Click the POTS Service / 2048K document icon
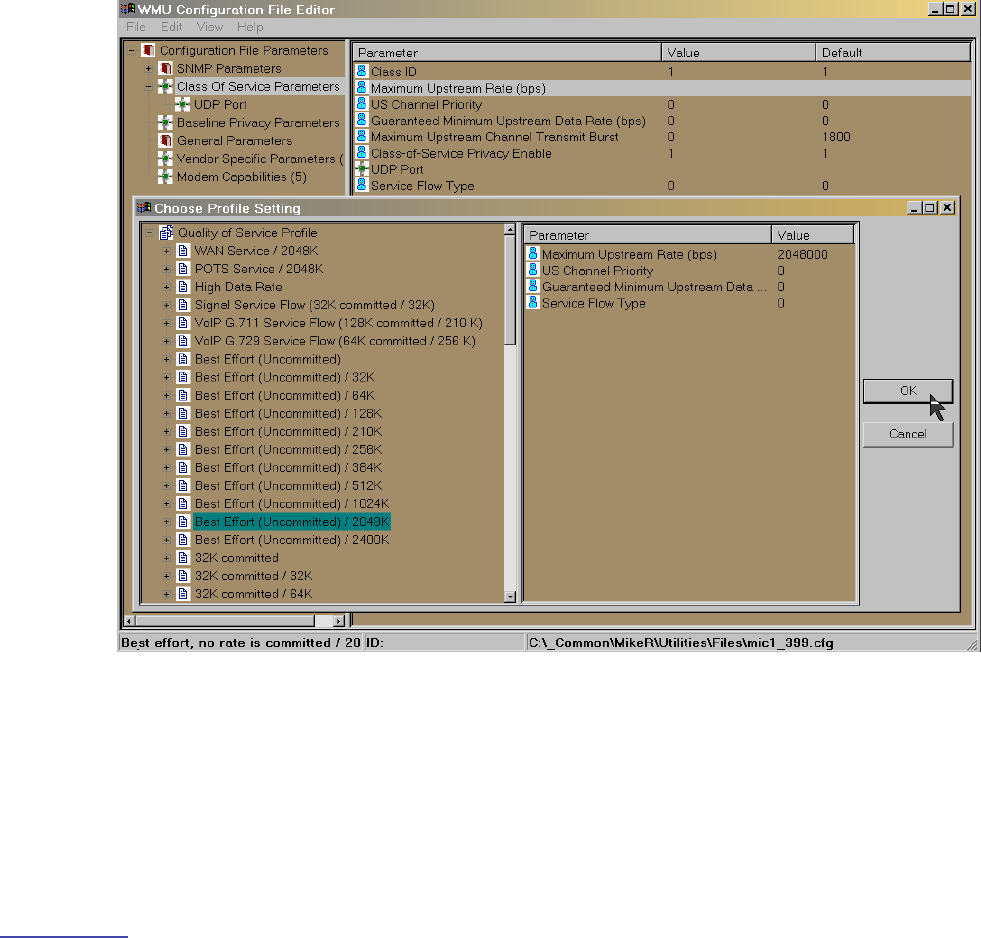This screenshot has width=981, height=938. pos(183,269)
